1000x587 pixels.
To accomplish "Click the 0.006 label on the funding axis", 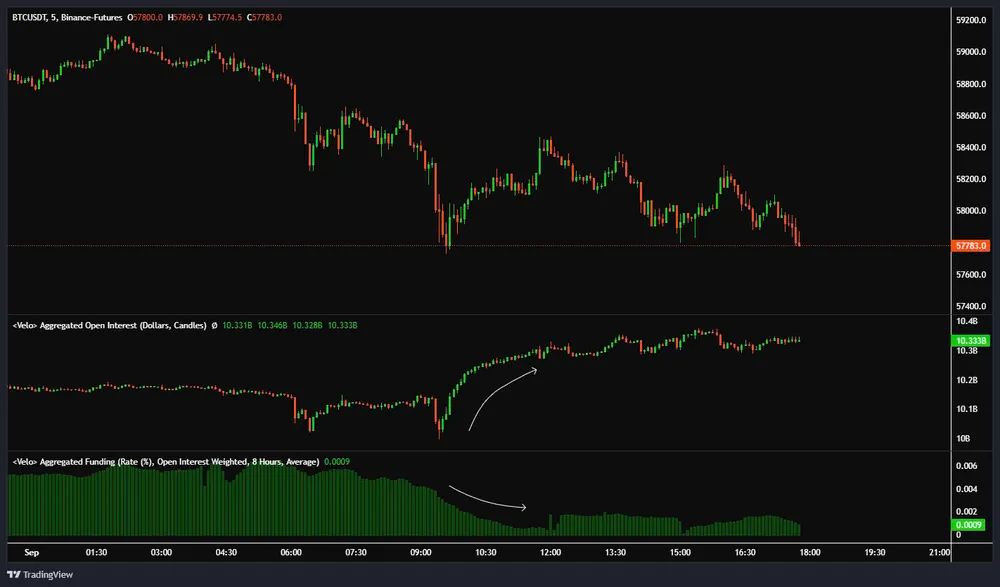I will coord(968,466).
